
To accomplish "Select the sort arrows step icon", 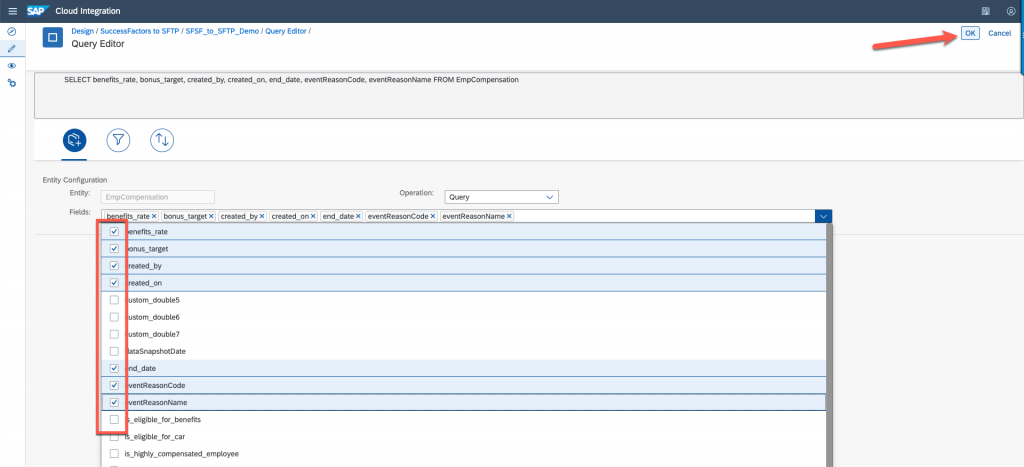I will pyautogui.click(x=162, y=140).
